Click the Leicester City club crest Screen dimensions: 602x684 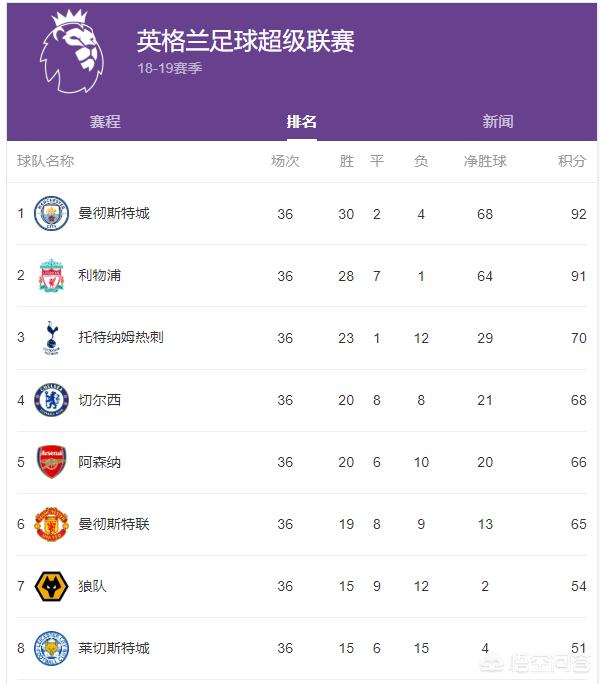[51, 648]
